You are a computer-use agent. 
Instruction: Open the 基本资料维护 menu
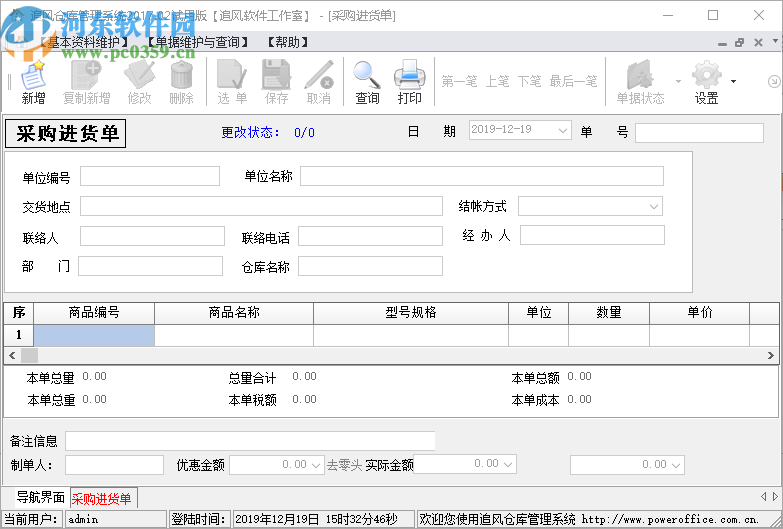[x=83, y=42]
